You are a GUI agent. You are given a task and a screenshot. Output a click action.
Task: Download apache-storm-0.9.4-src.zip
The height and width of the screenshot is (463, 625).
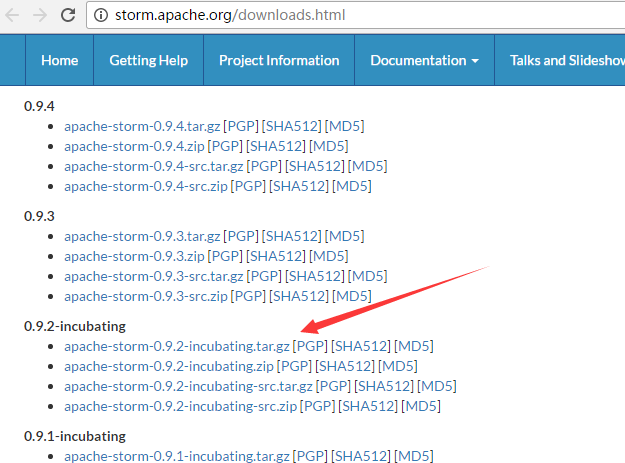(146, 186)
